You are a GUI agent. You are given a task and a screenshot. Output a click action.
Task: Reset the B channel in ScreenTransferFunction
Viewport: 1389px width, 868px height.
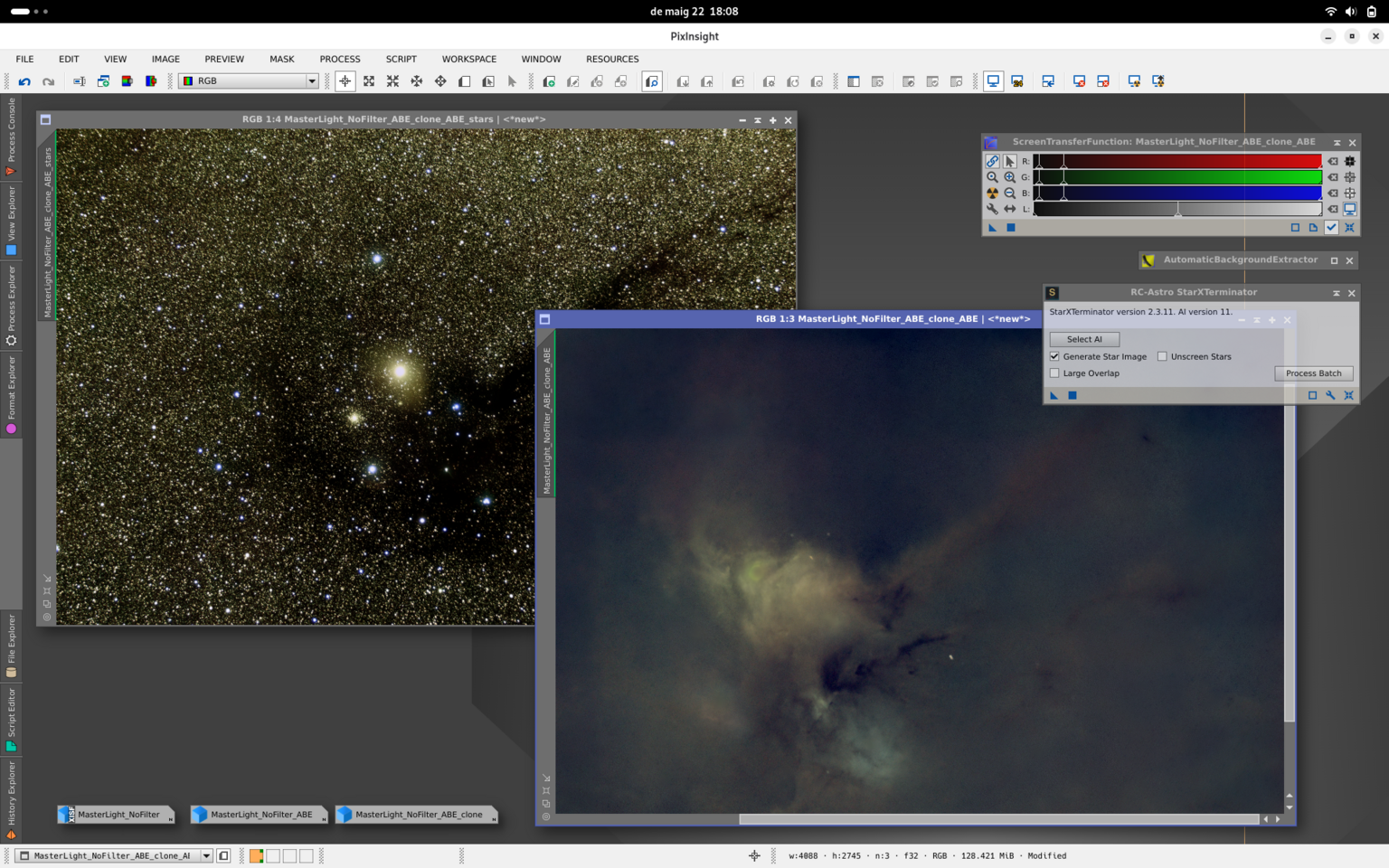point(1333,193)
